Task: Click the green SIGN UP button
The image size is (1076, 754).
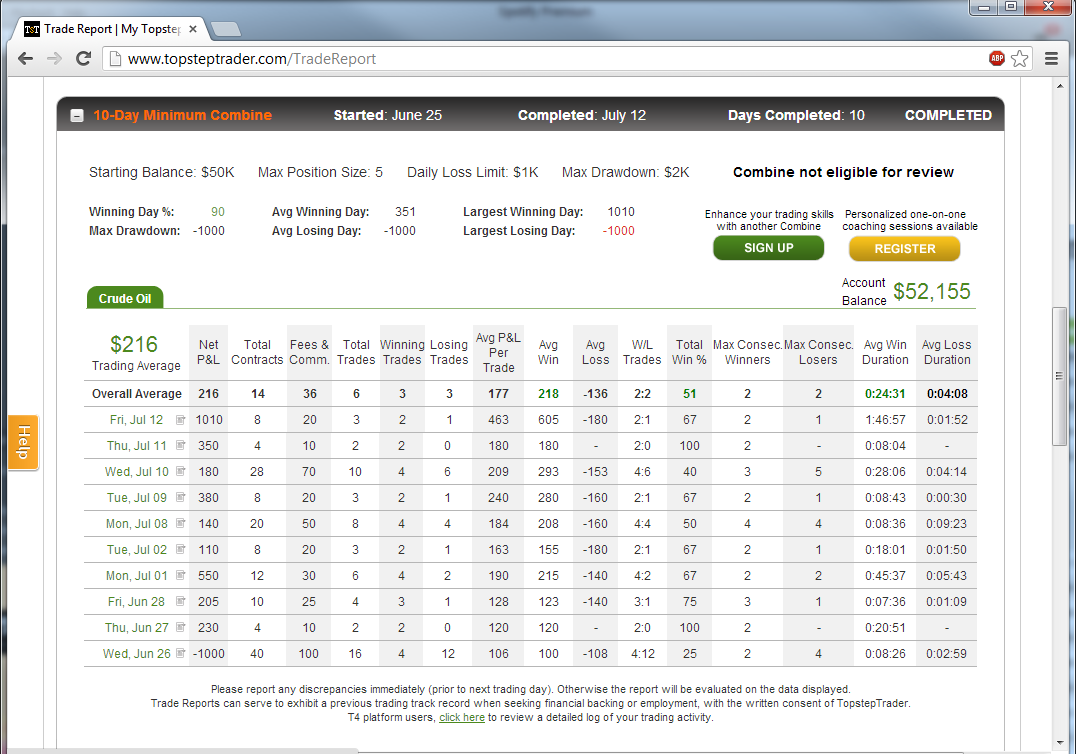Action: [769, 248]
